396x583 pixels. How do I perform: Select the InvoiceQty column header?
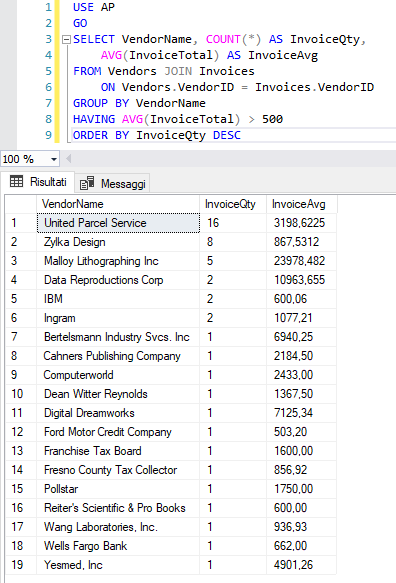tap(233, 204)
